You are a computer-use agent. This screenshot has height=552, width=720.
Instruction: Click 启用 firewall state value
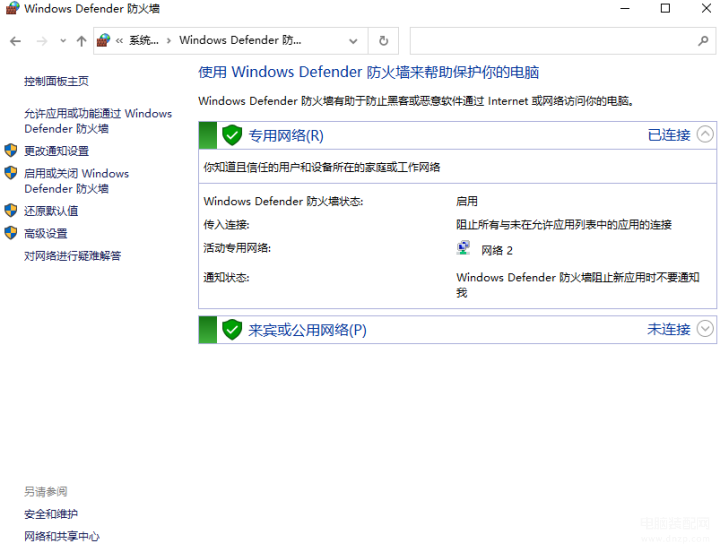coord(467,201)
